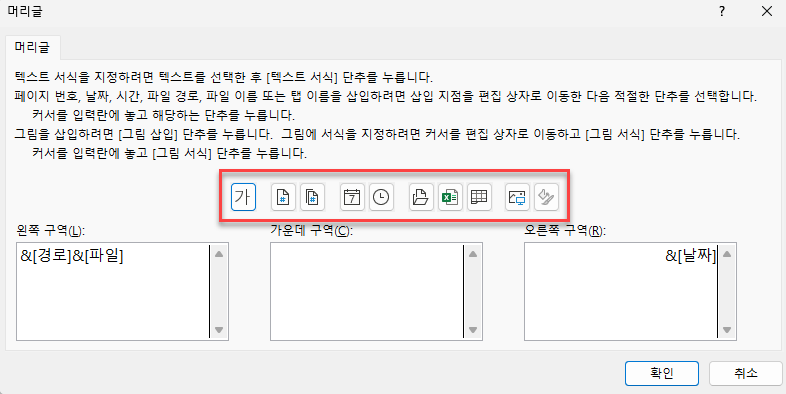Click inside the 왼쪽 구역 text box
This screenshot has width=786, height=394.
point(113,292)
